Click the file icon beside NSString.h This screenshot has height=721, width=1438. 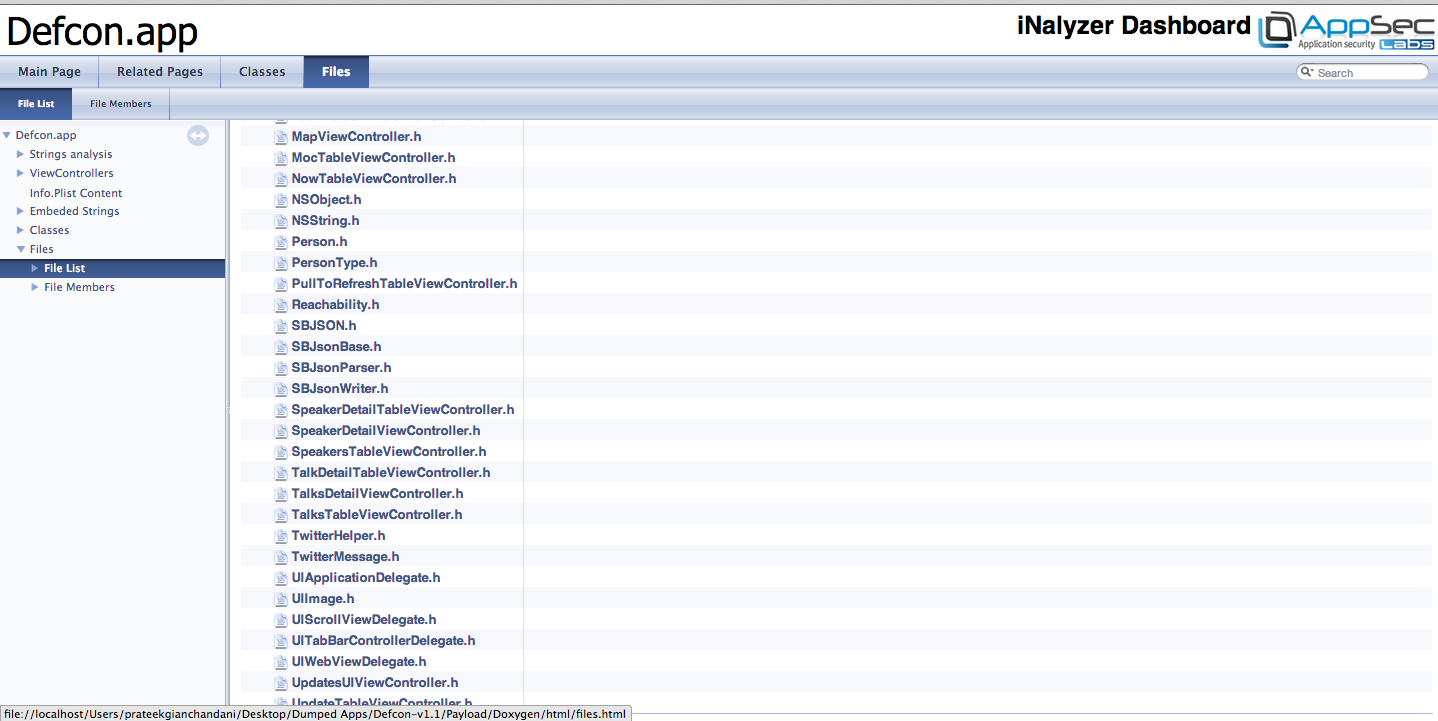[x=281, y=221]
